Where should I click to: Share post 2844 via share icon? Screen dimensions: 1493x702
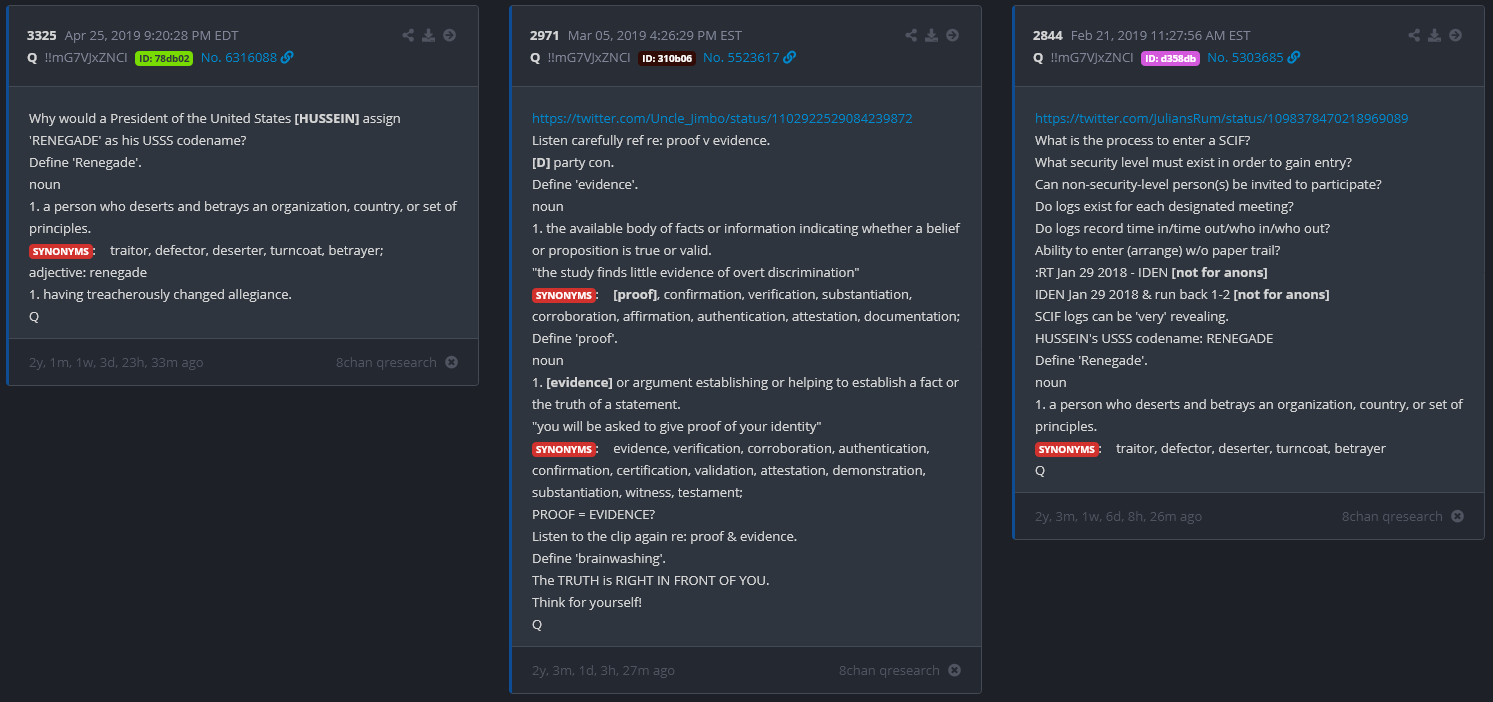[1414, 35]
